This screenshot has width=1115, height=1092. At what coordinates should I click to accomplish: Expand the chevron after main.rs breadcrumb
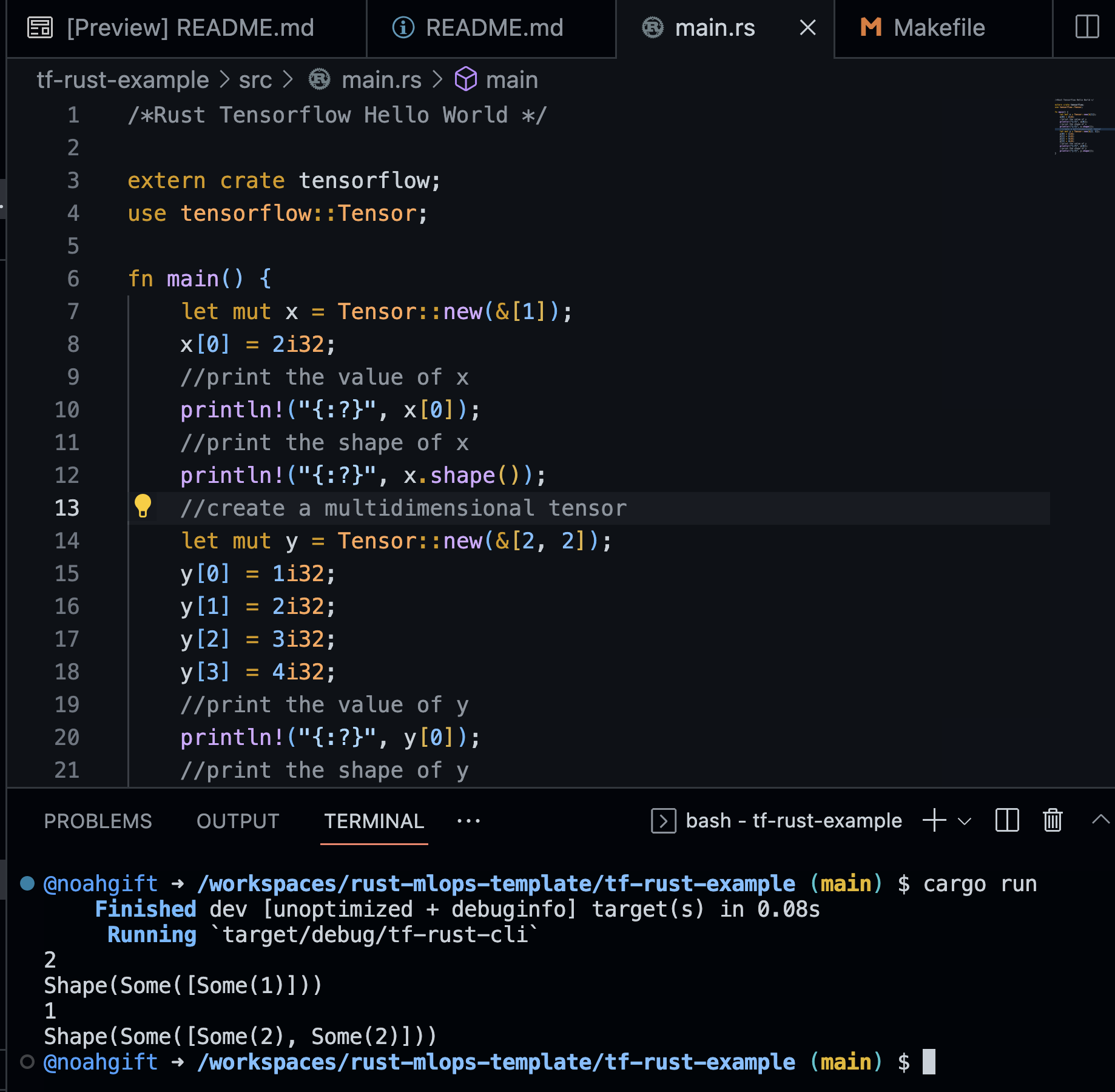437,80
